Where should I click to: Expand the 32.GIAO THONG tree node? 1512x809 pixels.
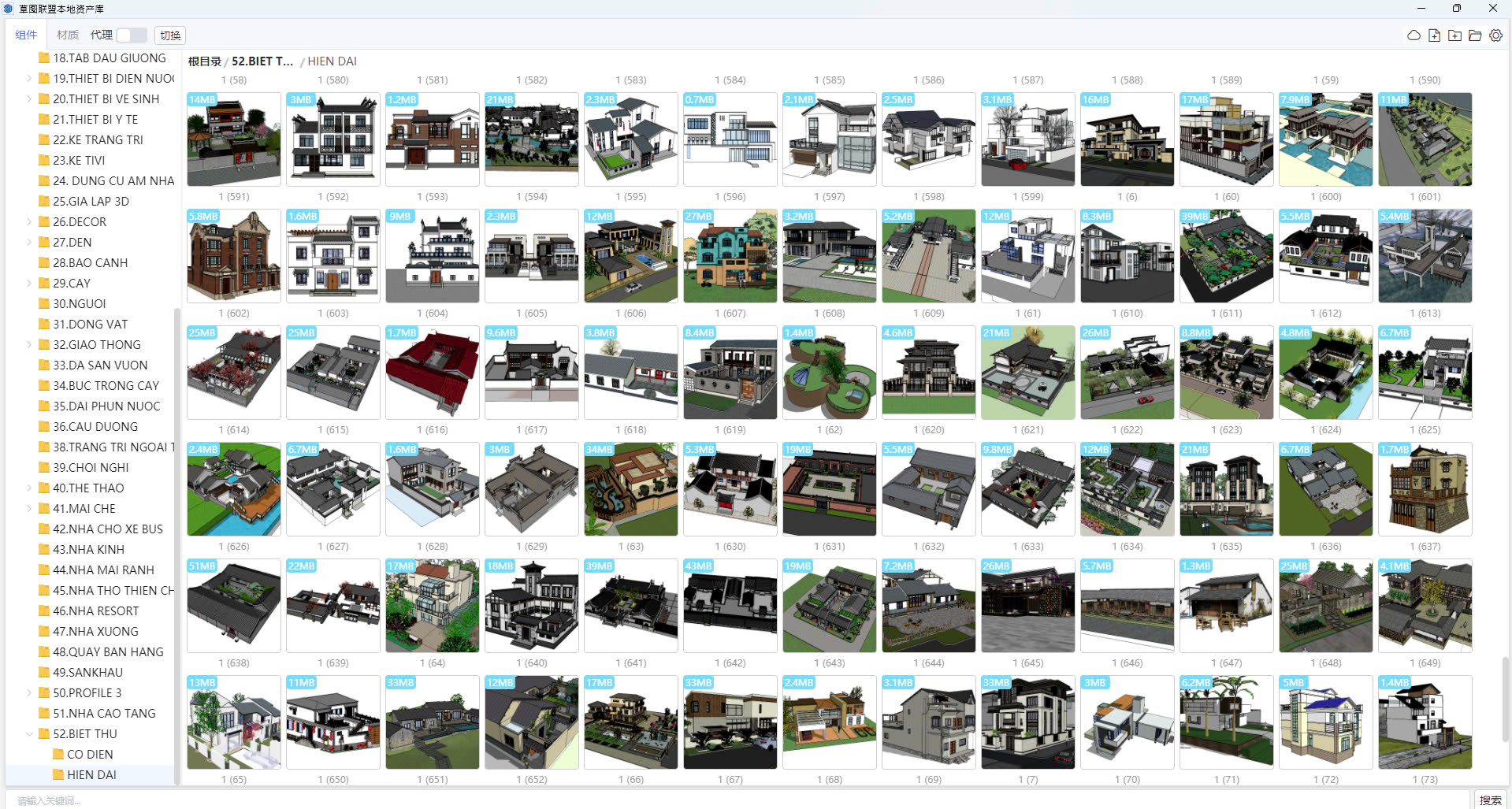29,345
